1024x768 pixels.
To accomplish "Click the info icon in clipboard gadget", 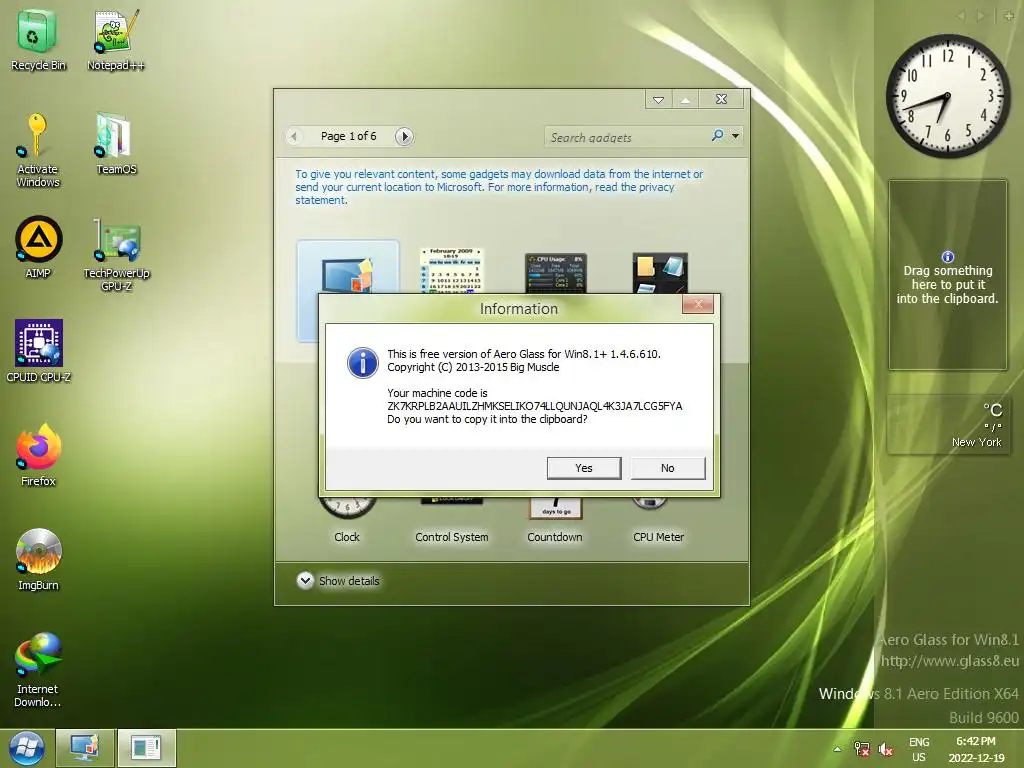I will (x=948, y=257).
